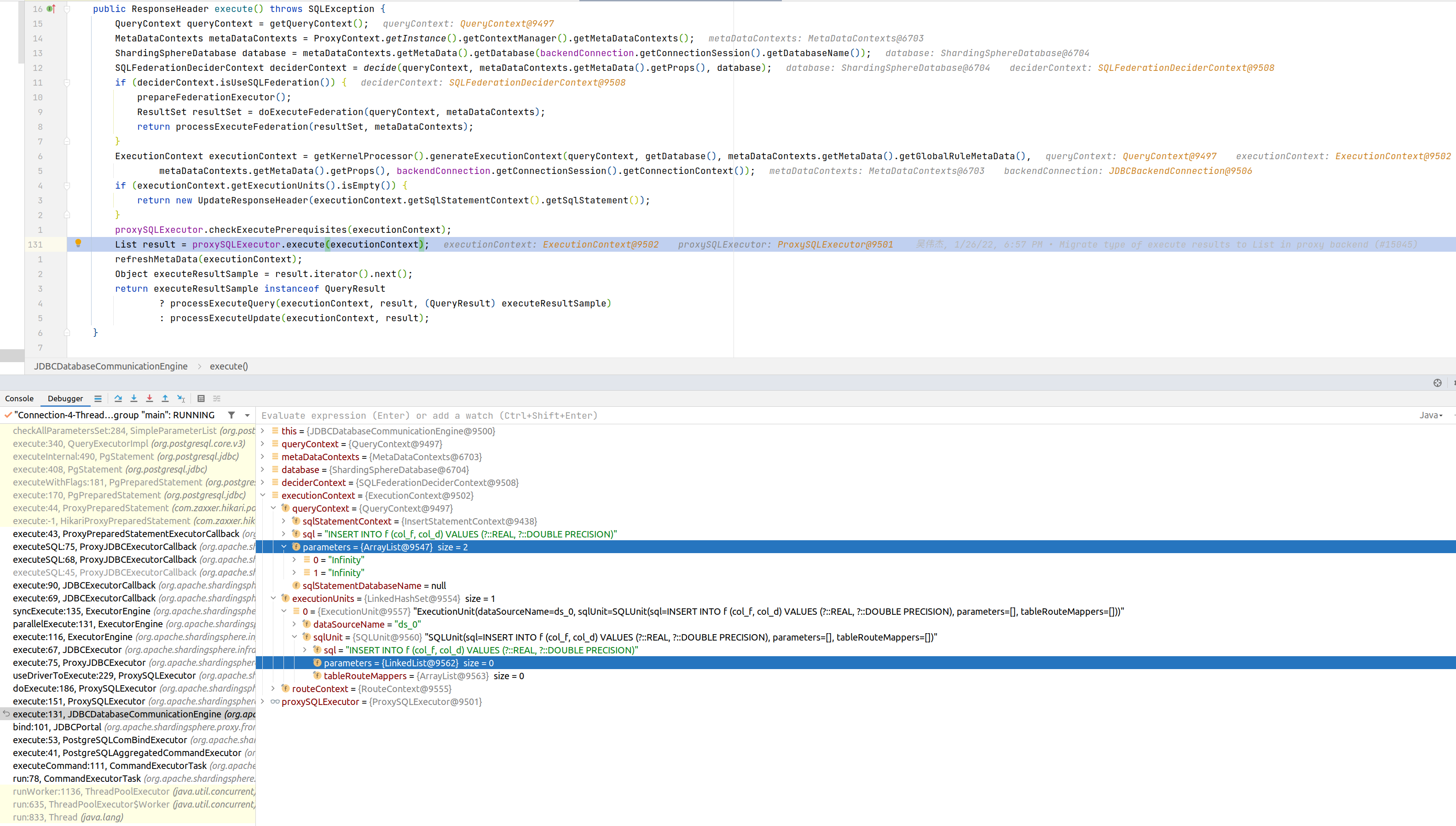
Task: Switch to the Console tab
Action: pyautogui.click(x=19, y=398)
